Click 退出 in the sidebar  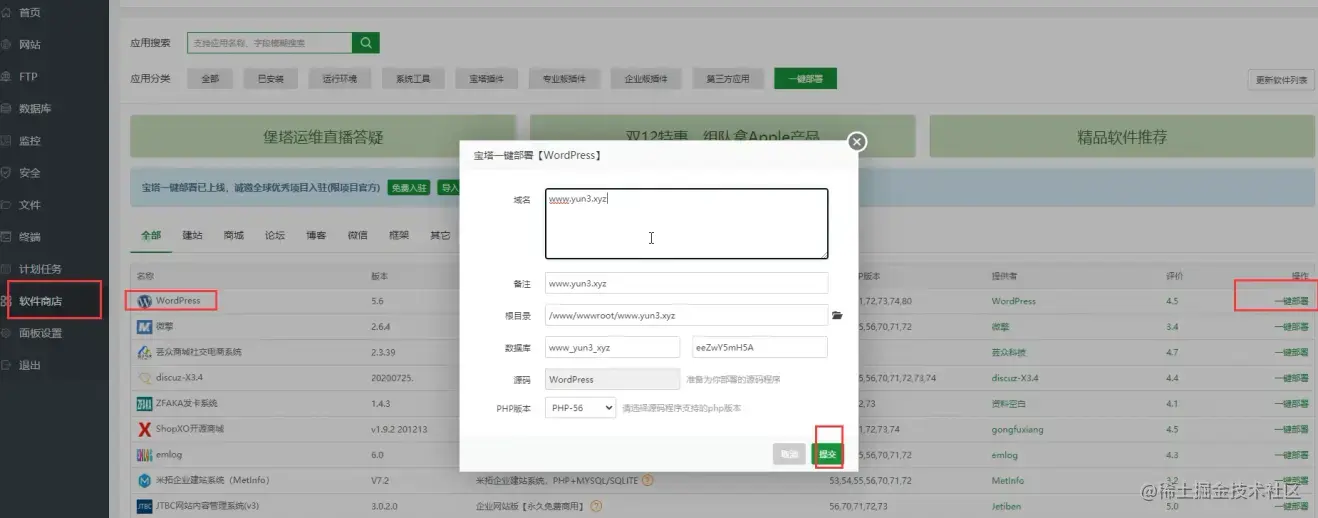click(x=30, y=365)
